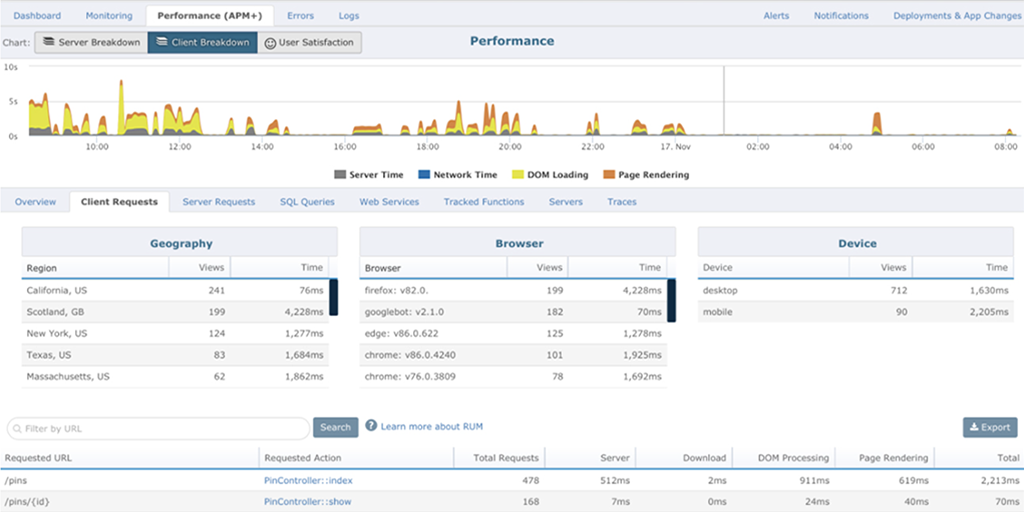Select the New York, US row
The height and width of the screenshot is (512, 1024).
click(x=175, y=334)
